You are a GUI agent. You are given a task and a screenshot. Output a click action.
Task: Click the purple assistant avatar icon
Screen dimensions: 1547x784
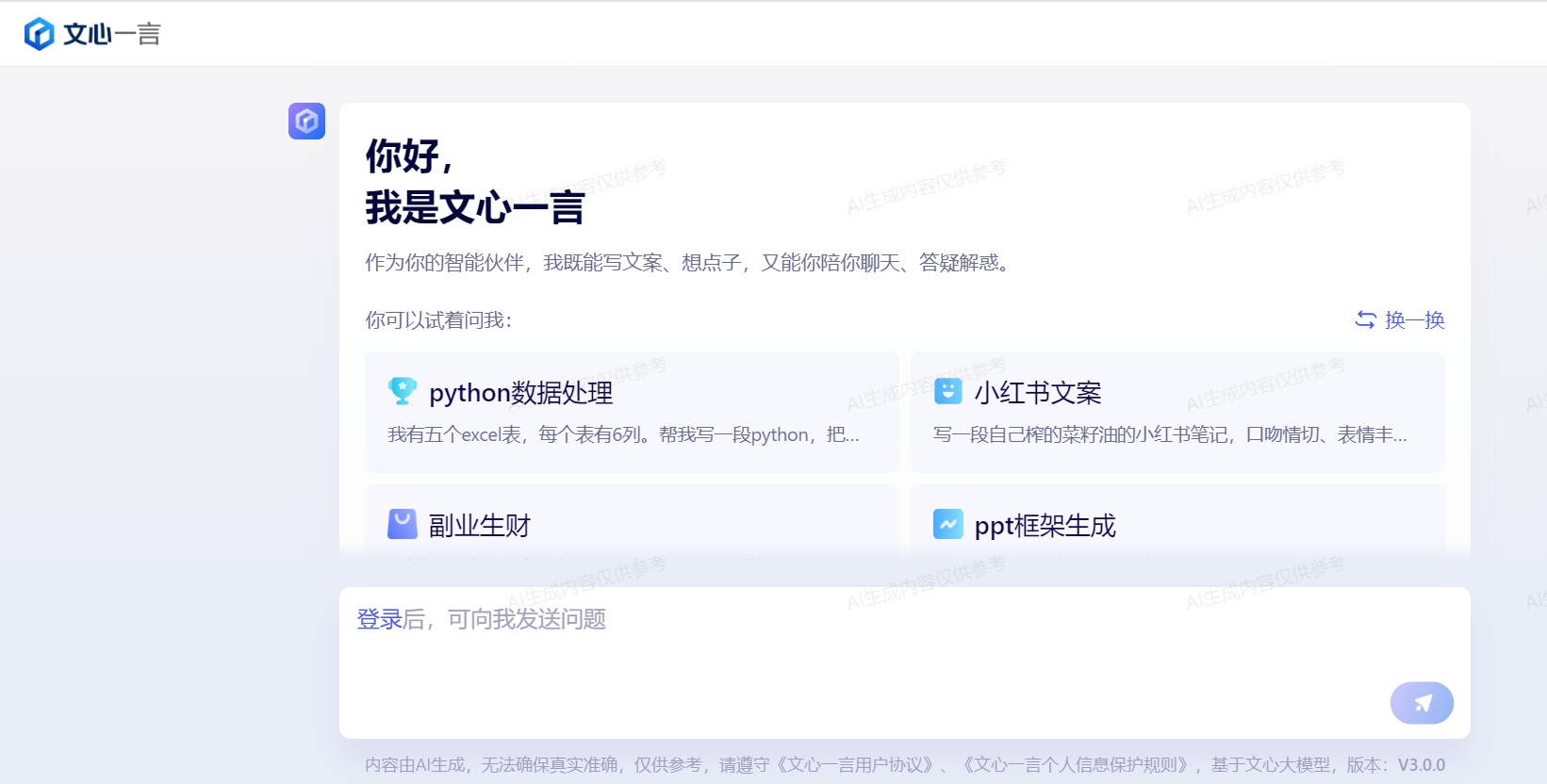click(x=306, y=121)
